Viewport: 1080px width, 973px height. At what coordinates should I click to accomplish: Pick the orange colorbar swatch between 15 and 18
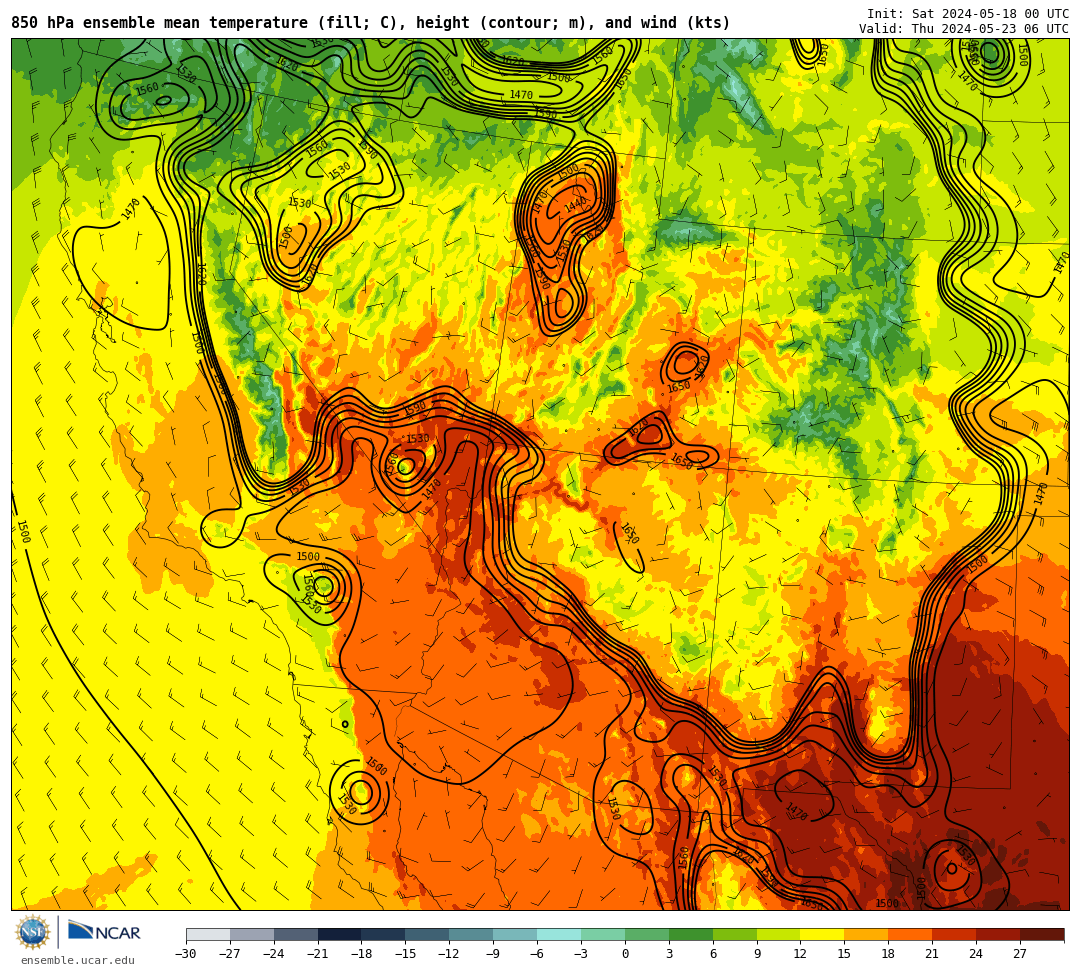(866, 934)
